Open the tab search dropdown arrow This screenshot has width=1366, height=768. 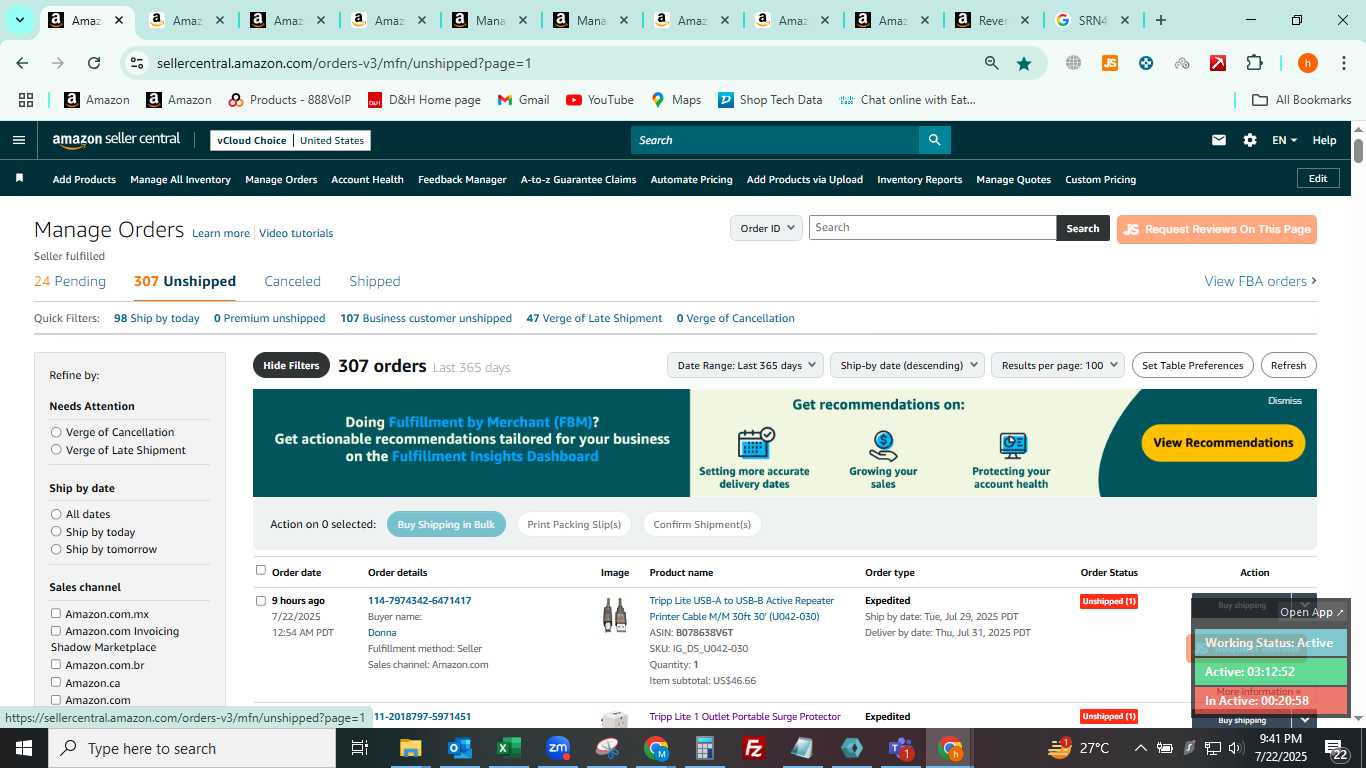pos(19,20)
